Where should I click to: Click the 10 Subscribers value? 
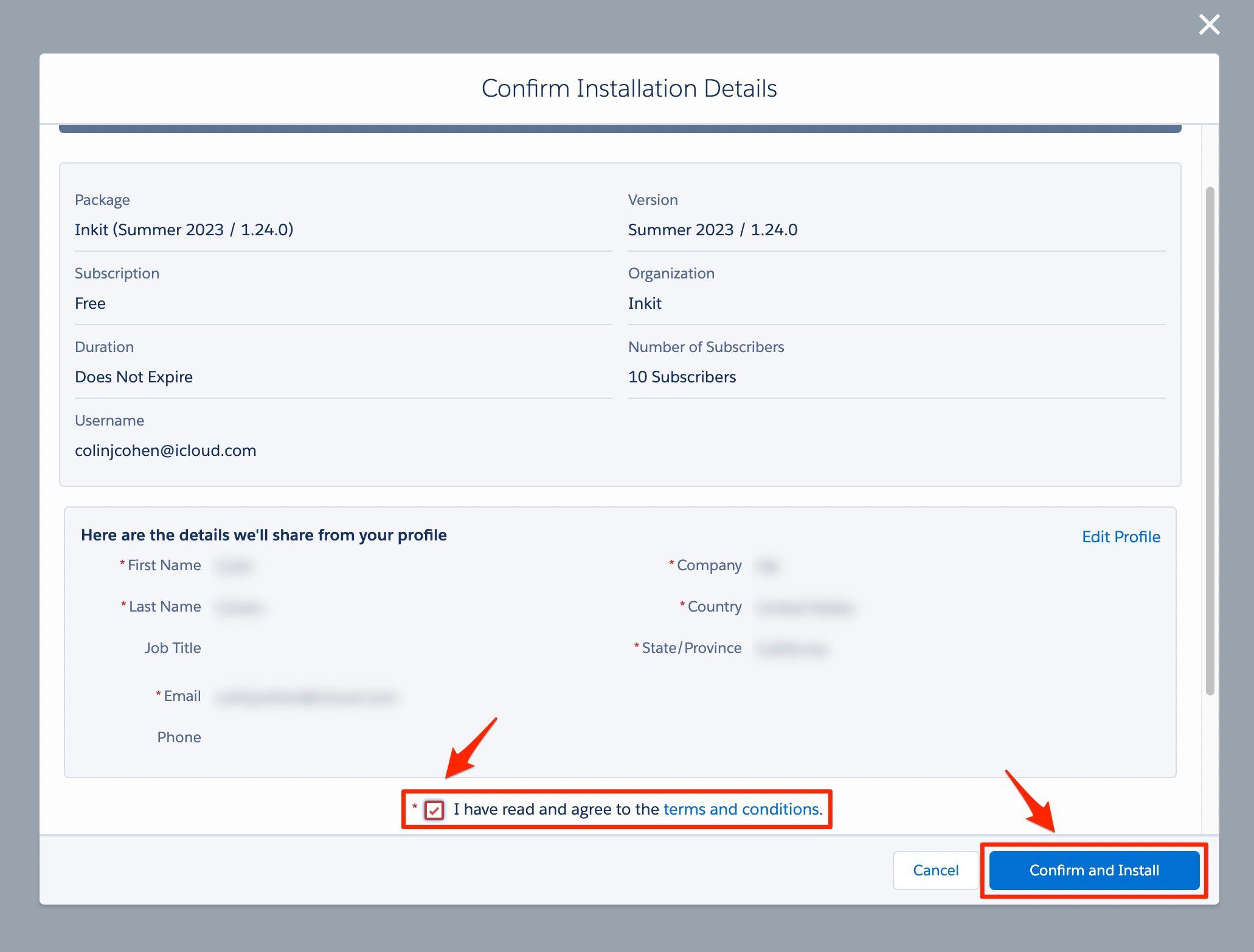(x=682, y=377)
